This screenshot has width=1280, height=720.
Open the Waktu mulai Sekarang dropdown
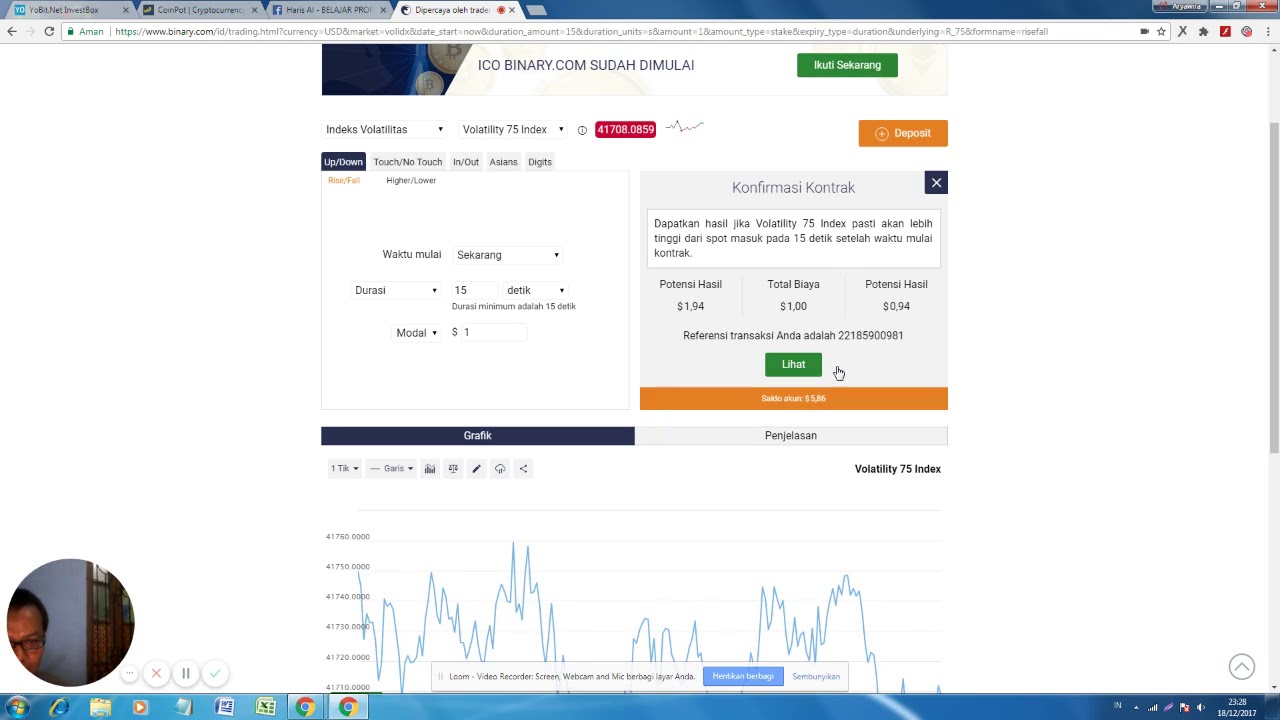[x=508, y=255]
